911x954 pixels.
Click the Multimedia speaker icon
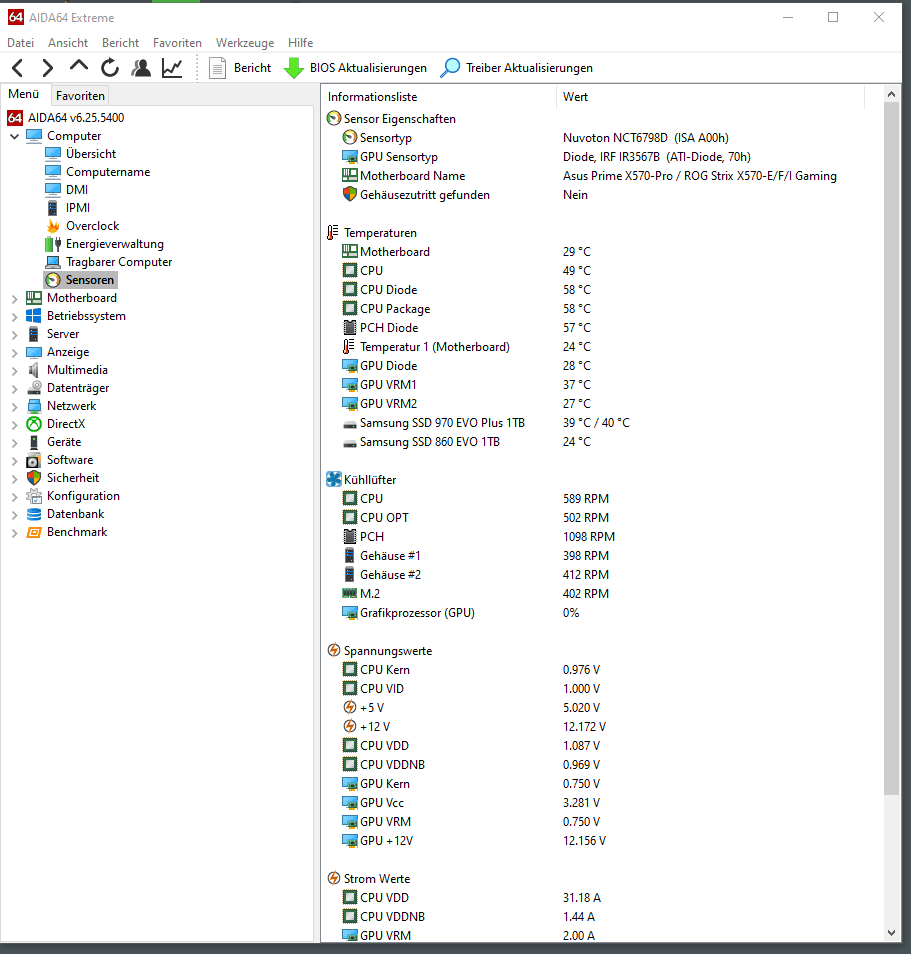(x=34, y=370)
